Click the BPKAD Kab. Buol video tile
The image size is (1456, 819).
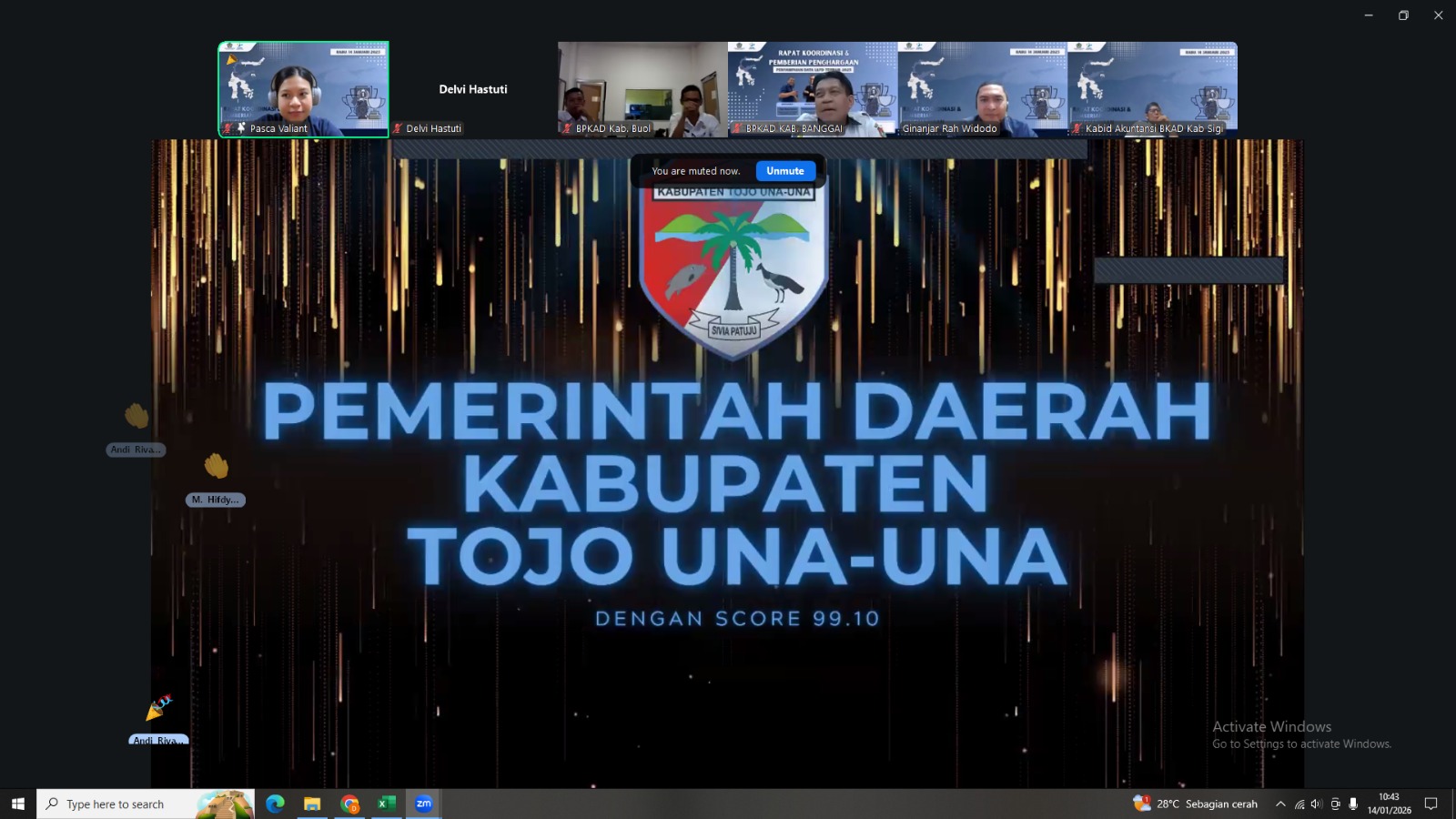pyautogui.click(x=642, y=88)
